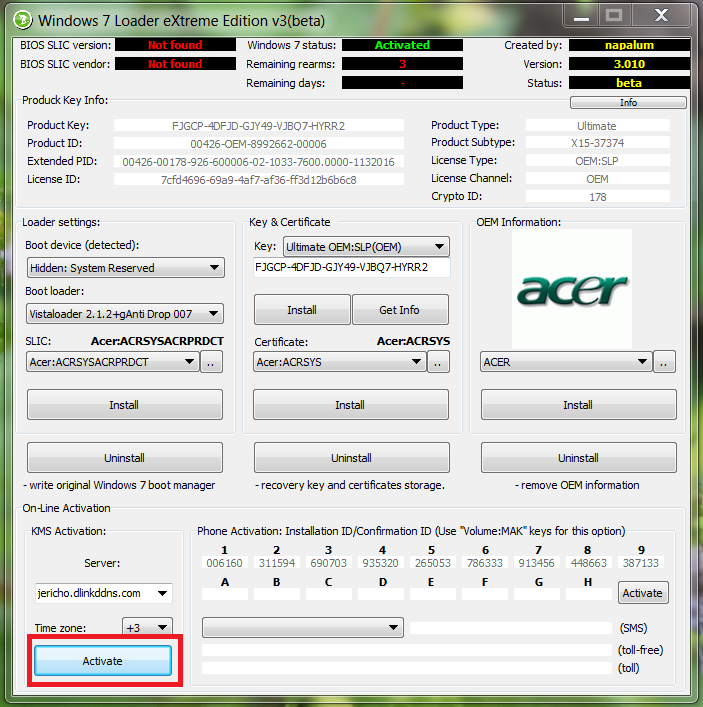Click the Acer logo image
703x707 pixels.
click(572, 289)
